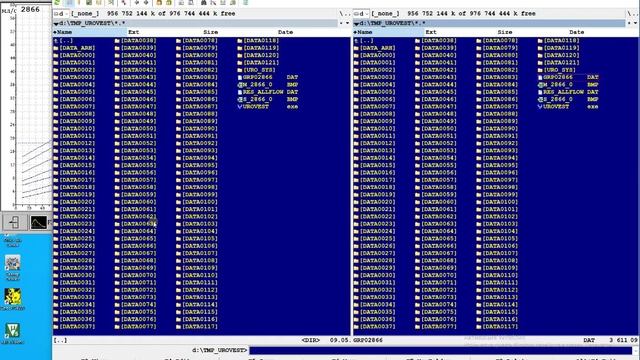Open the right panel drive dropdown 'd'
This screenshot has width=640, height=360.
pos(360,13)
